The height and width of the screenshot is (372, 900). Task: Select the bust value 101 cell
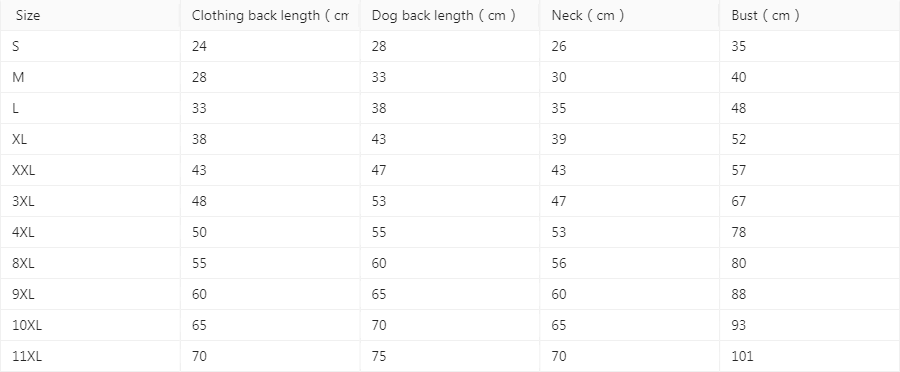[809, 356]
